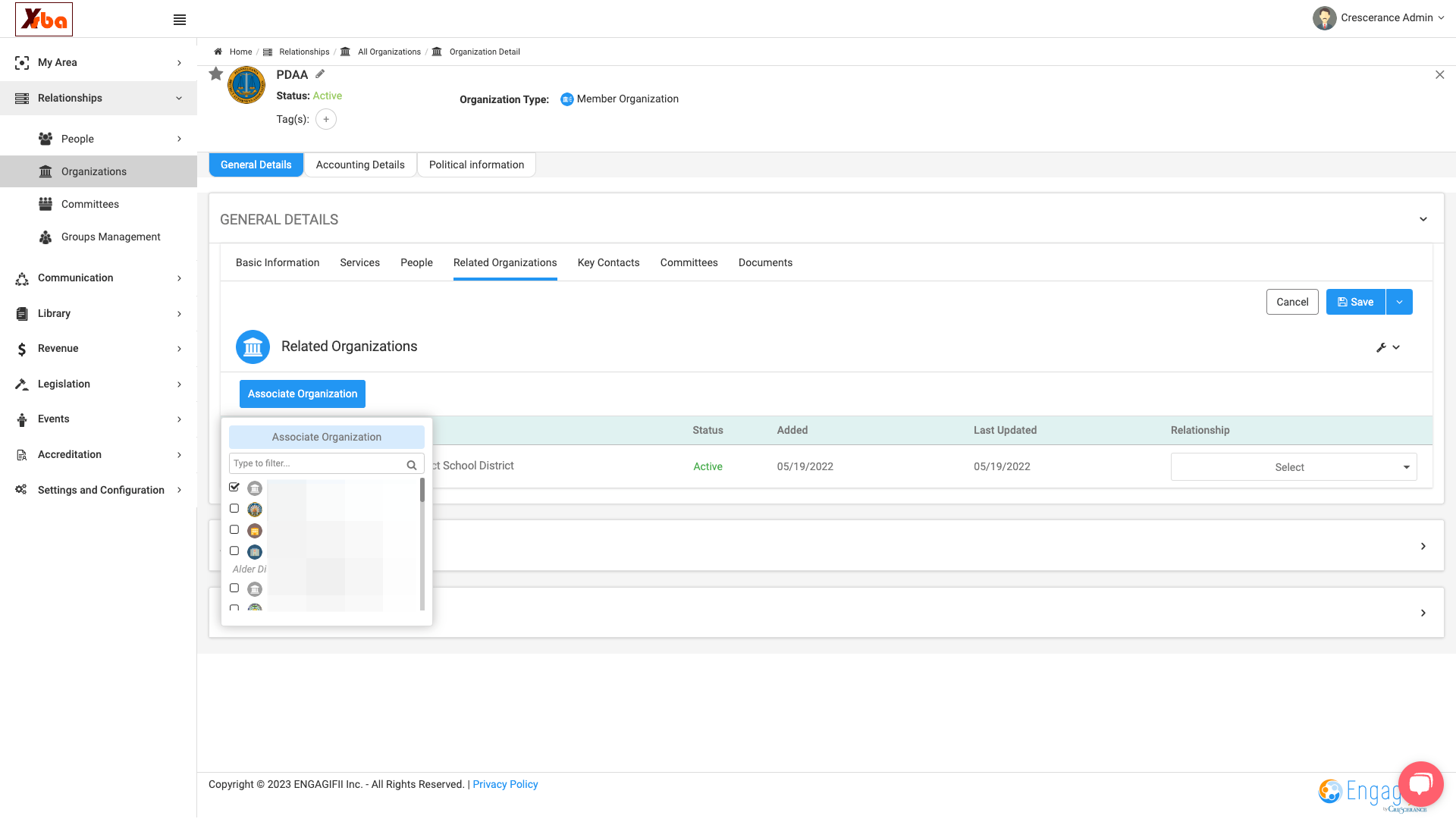Uncheck the first checked organization checkbox
Image resolution: width=1456 pixels, height=819 pixels.
(234, 487)
